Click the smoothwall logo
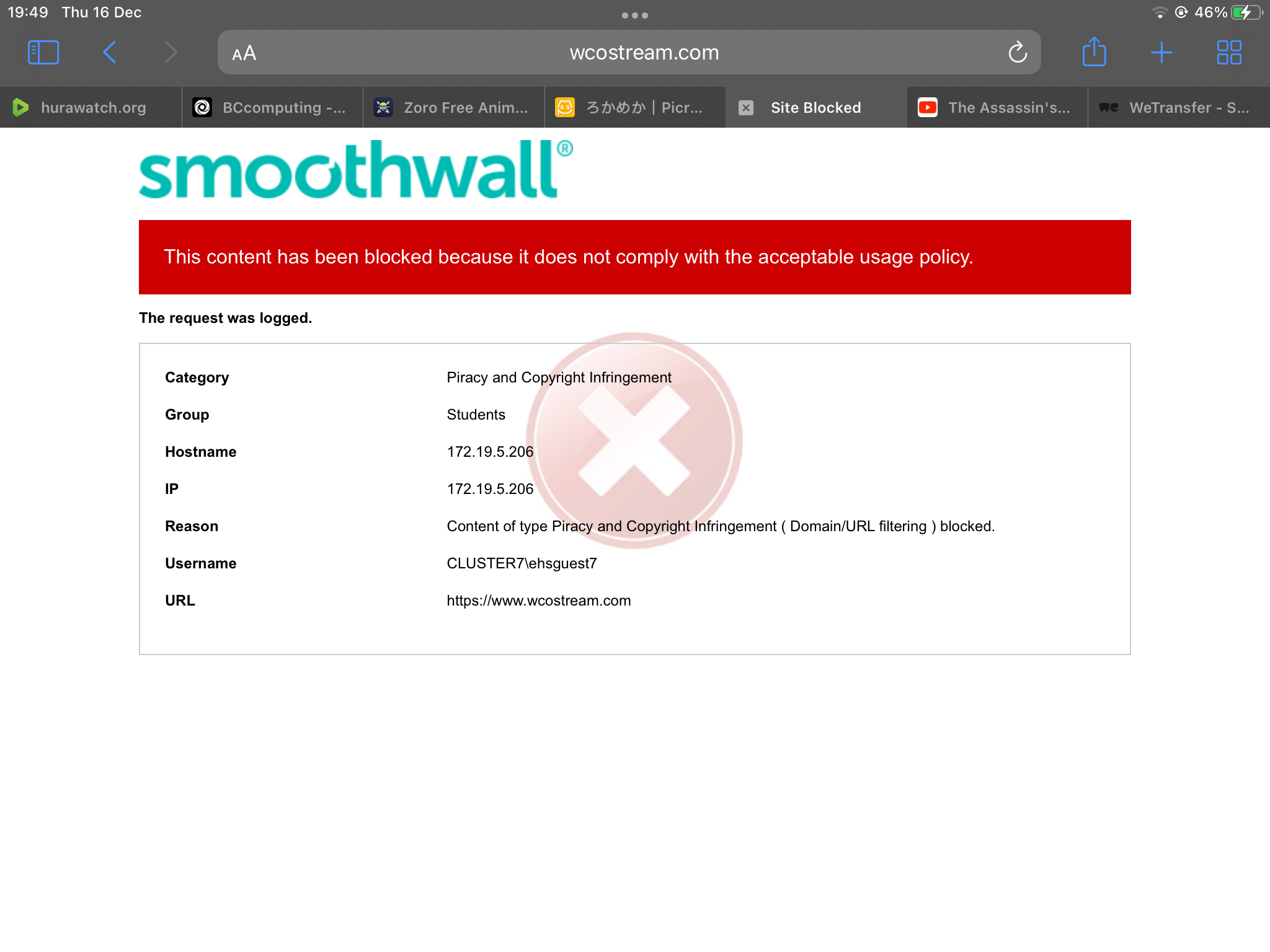The height and width of the screenshot is (952, 1270). [355, 170]
